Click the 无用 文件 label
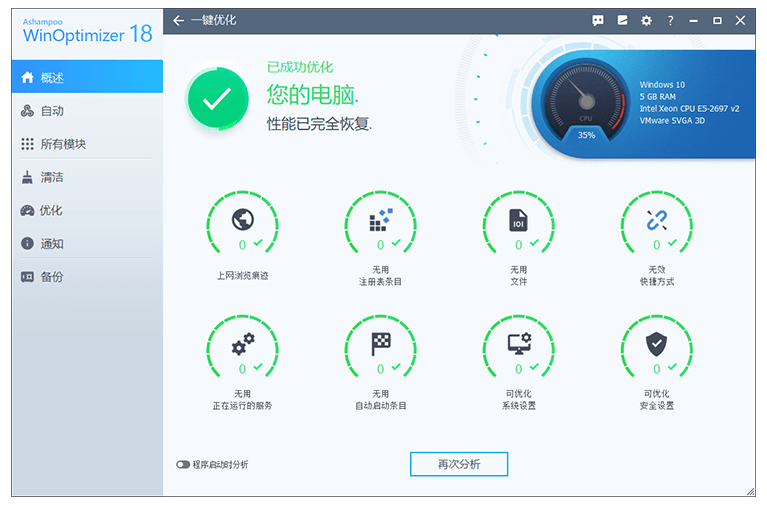The width and height of the screenshot is (767, 506). (x=519, y=276)
